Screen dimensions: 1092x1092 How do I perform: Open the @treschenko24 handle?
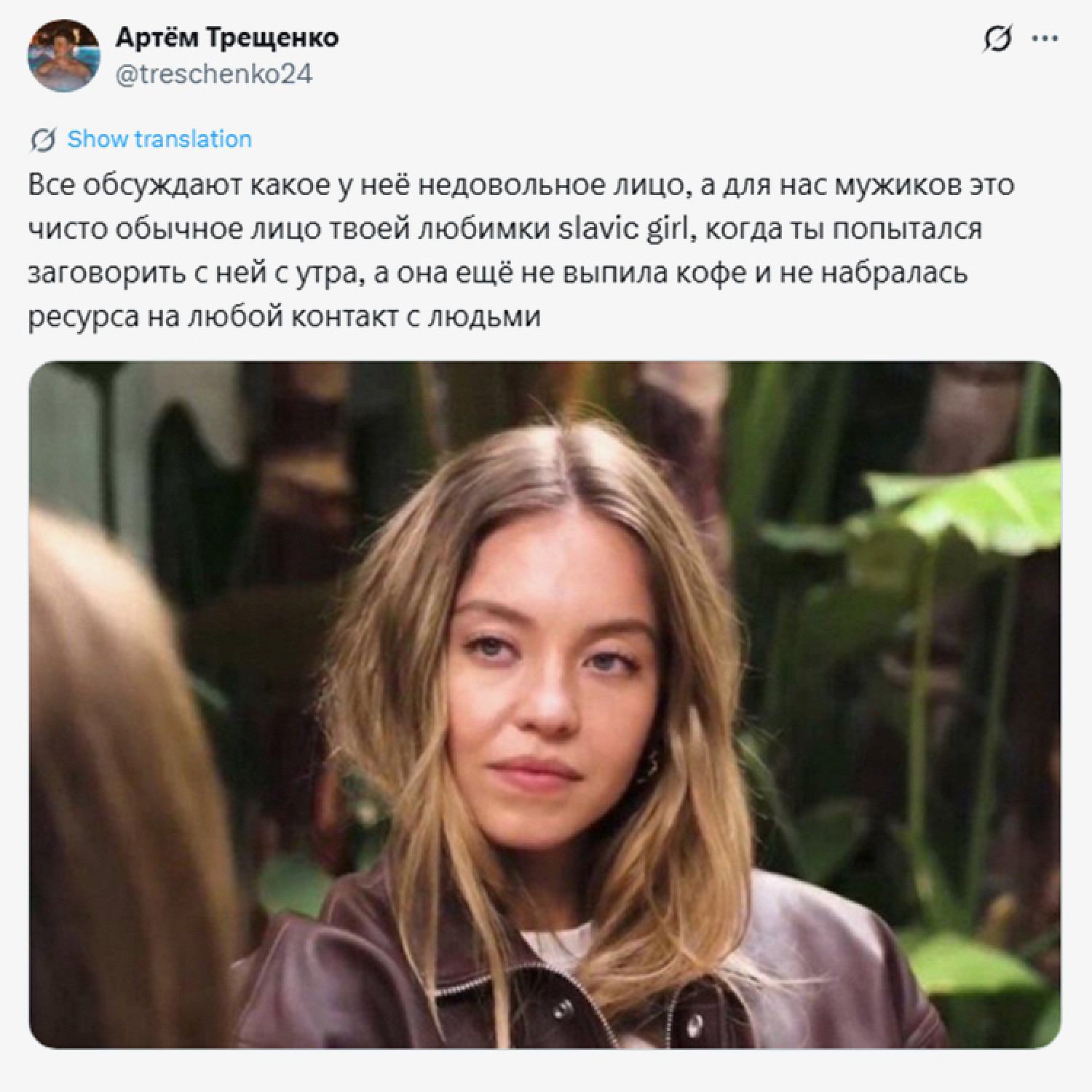coord(214,74)
